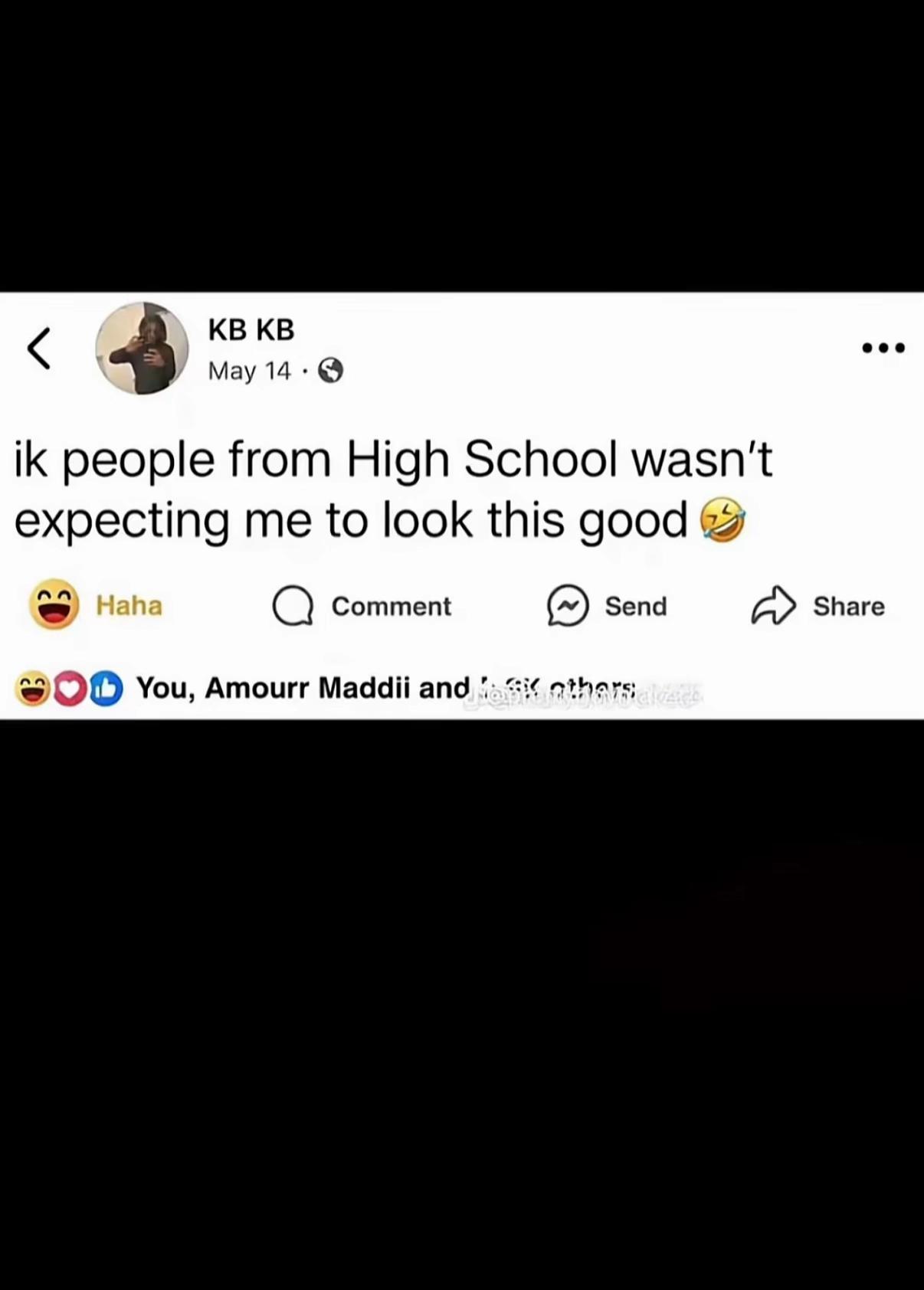
Task: Click the share arrow icon
Action: 773,605
